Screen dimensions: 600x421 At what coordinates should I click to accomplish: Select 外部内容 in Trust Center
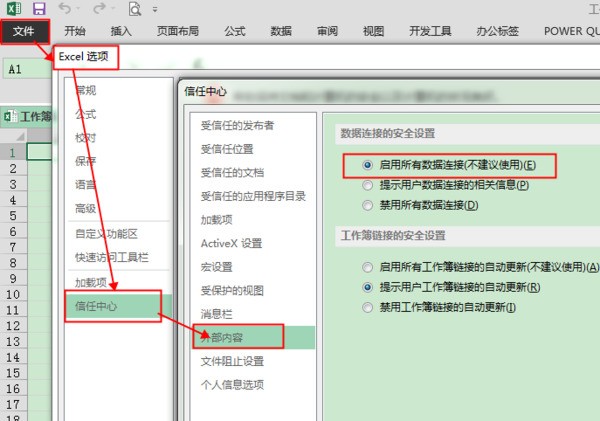[253, 337]
